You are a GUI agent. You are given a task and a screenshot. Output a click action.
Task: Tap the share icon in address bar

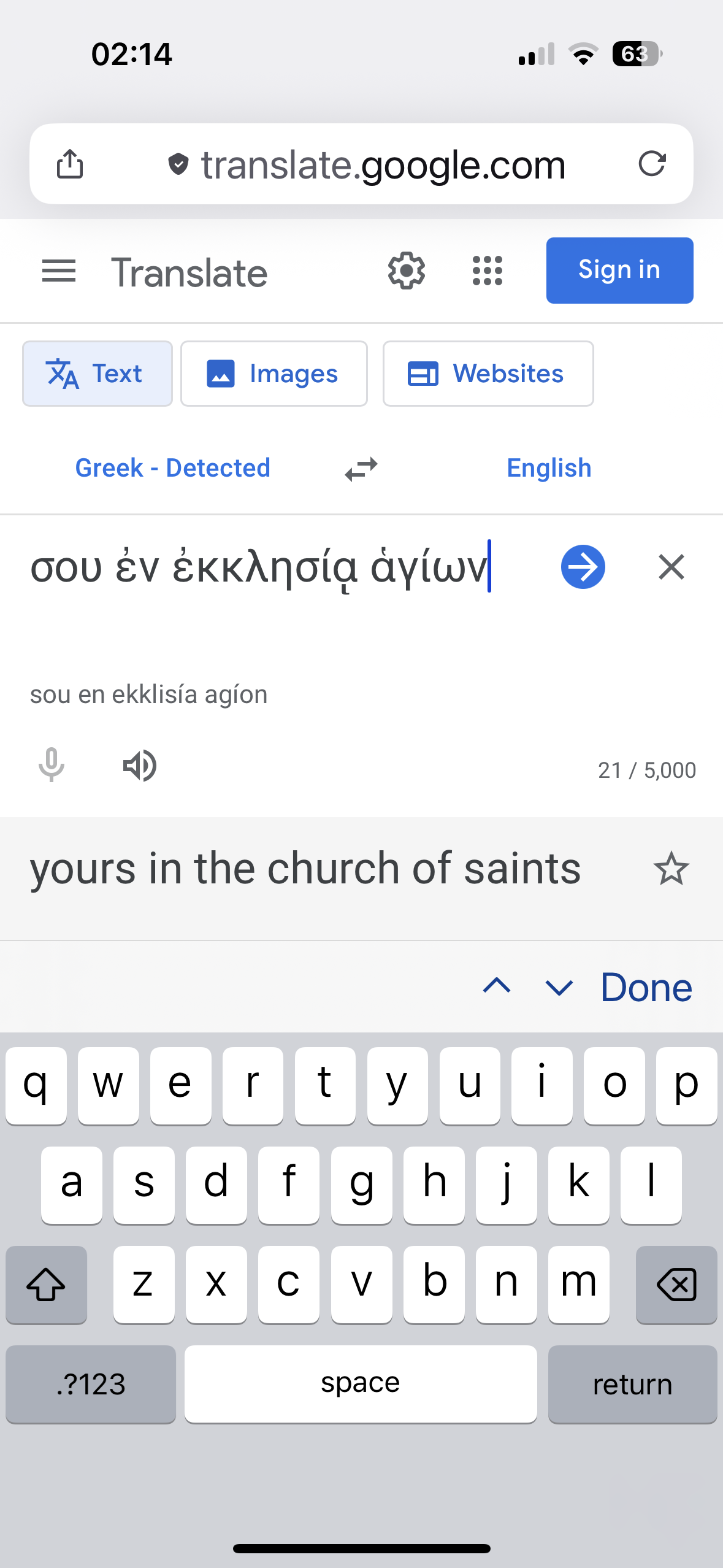(70, 164)
